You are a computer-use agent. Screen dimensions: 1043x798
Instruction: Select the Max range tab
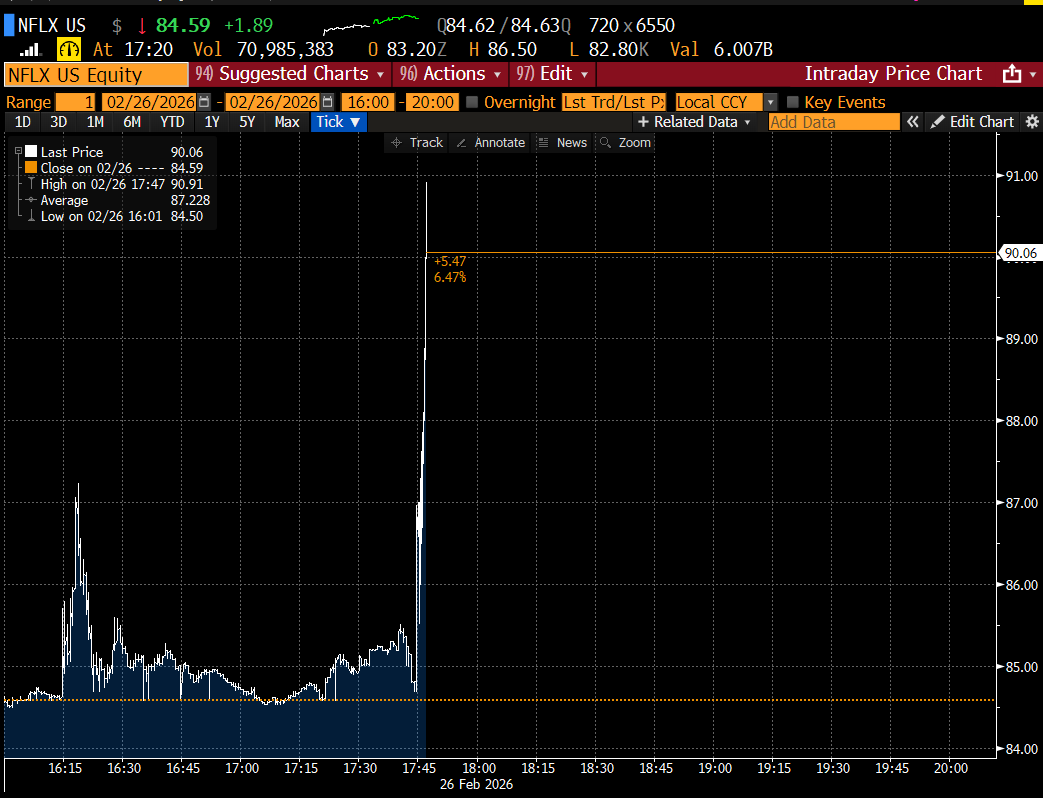287,122
